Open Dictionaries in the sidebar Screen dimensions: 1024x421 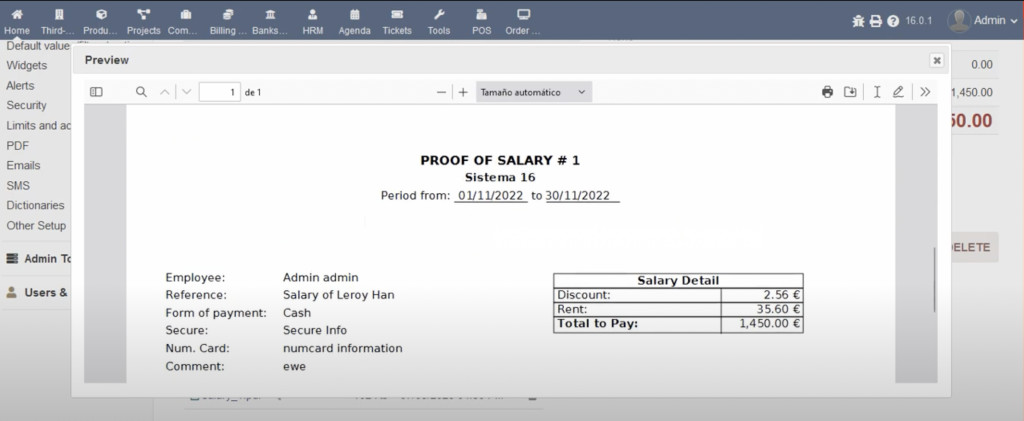(x=35, y=205)
